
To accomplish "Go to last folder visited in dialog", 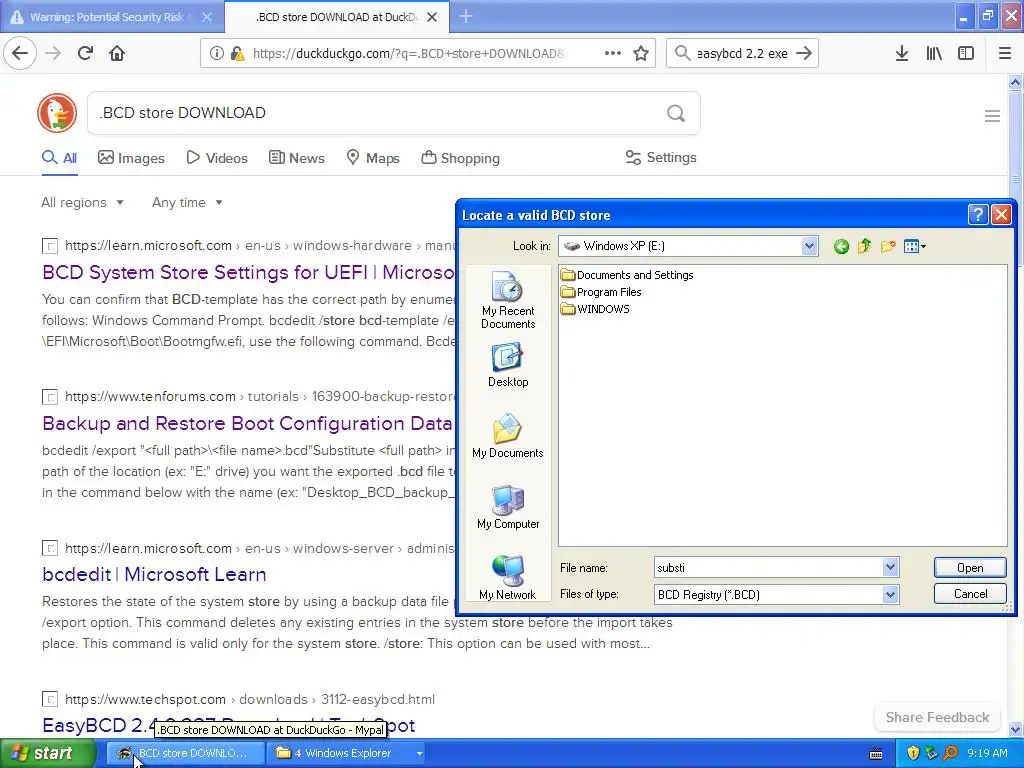I will (841, 246).
